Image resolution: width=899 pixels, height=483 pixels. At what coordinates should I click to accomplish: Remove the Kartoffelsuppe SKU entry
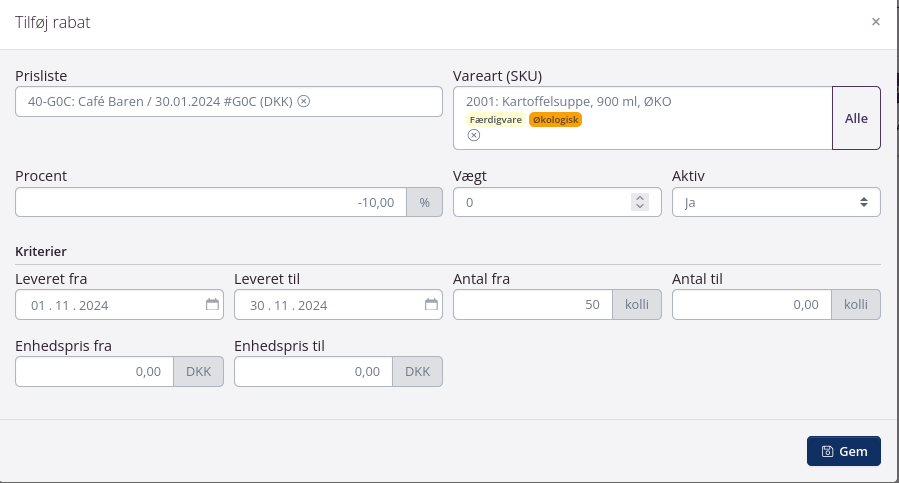(x=474, y=135)
